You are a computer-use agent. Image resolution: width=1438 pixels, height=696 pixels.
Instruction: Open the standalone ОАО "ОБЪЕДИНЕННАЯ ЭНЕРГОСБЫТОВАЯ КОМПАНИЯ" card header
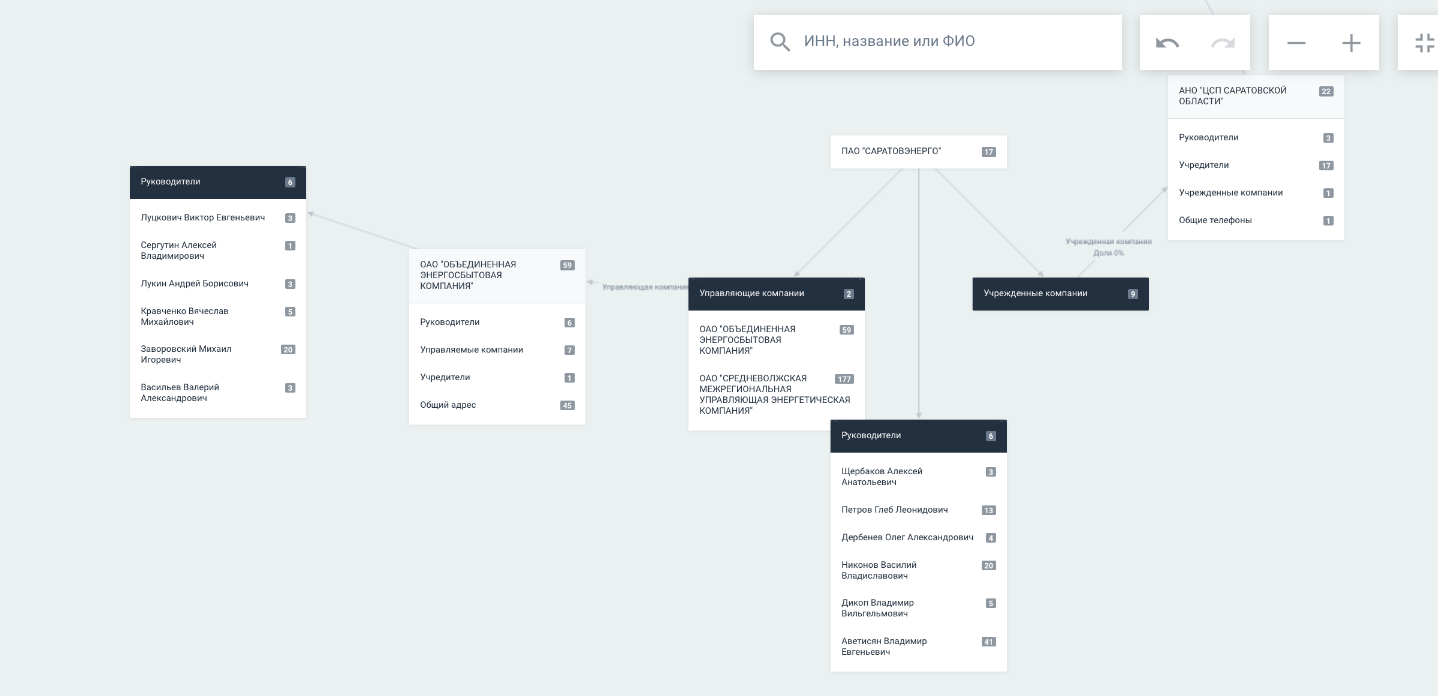pyautogui.click(x=497, y=276)
